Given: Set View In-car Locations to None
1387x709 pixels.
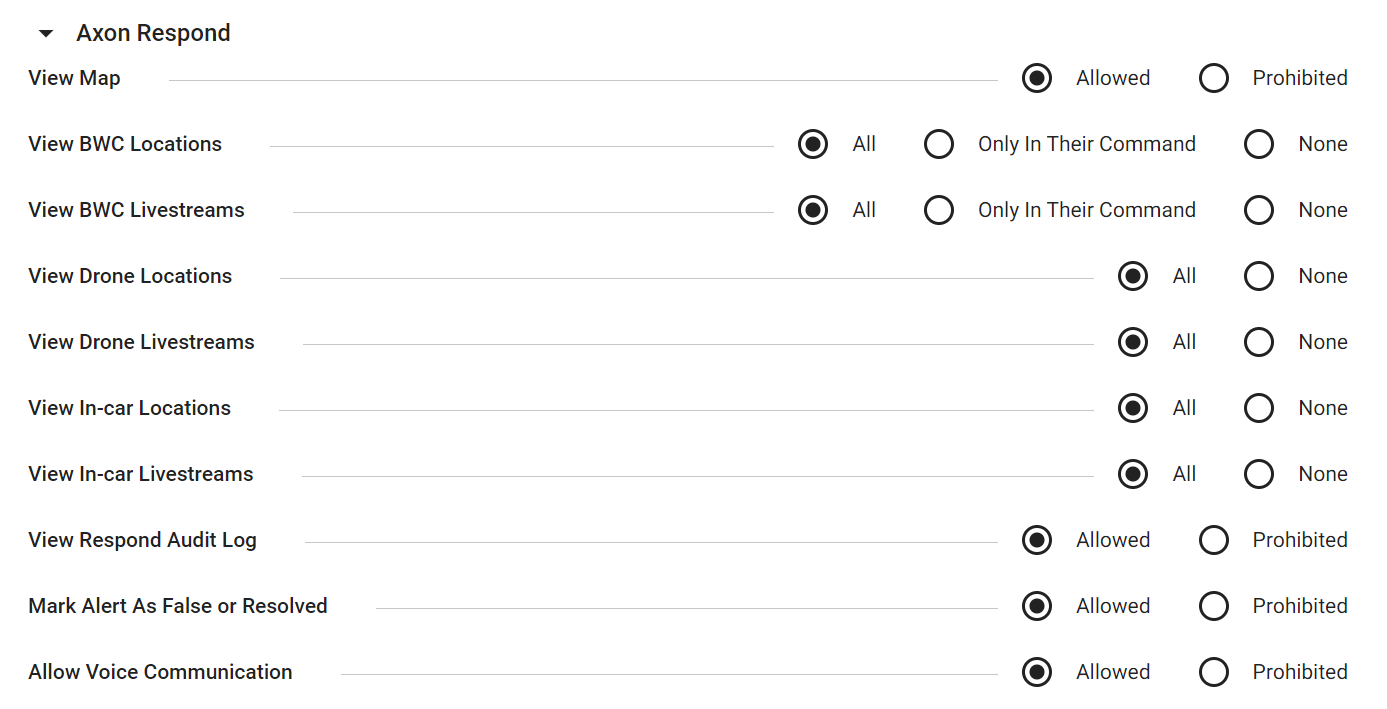Looking at the screenshot, I should (1259, 408).
